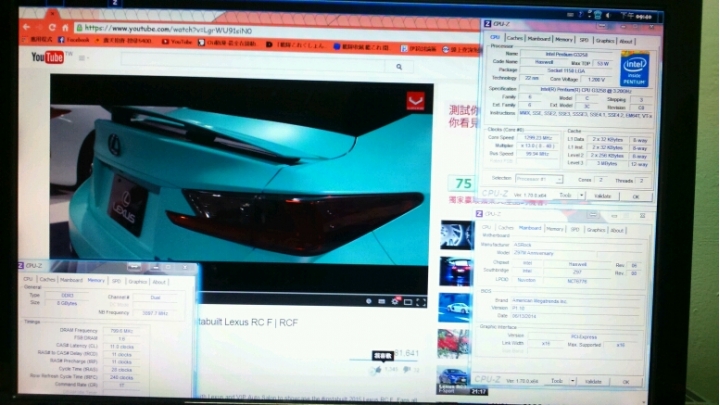Click Tools in mainboard CPU-Z window

557,381
